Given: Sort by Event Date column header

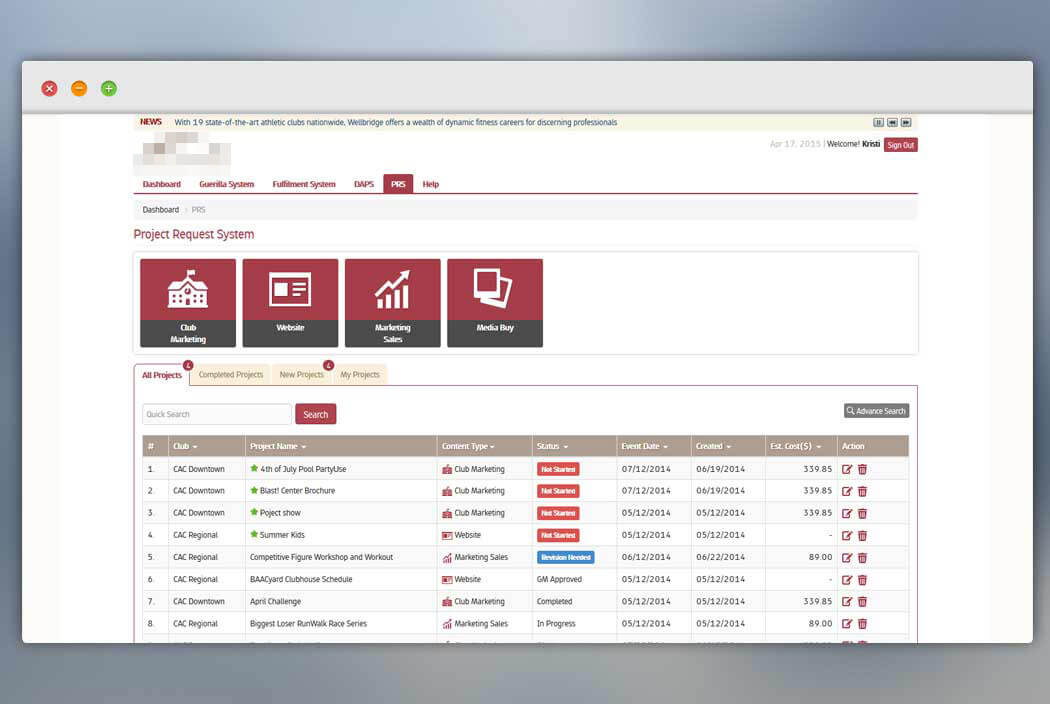Looking at the screenshot, I should click(644, 446).
